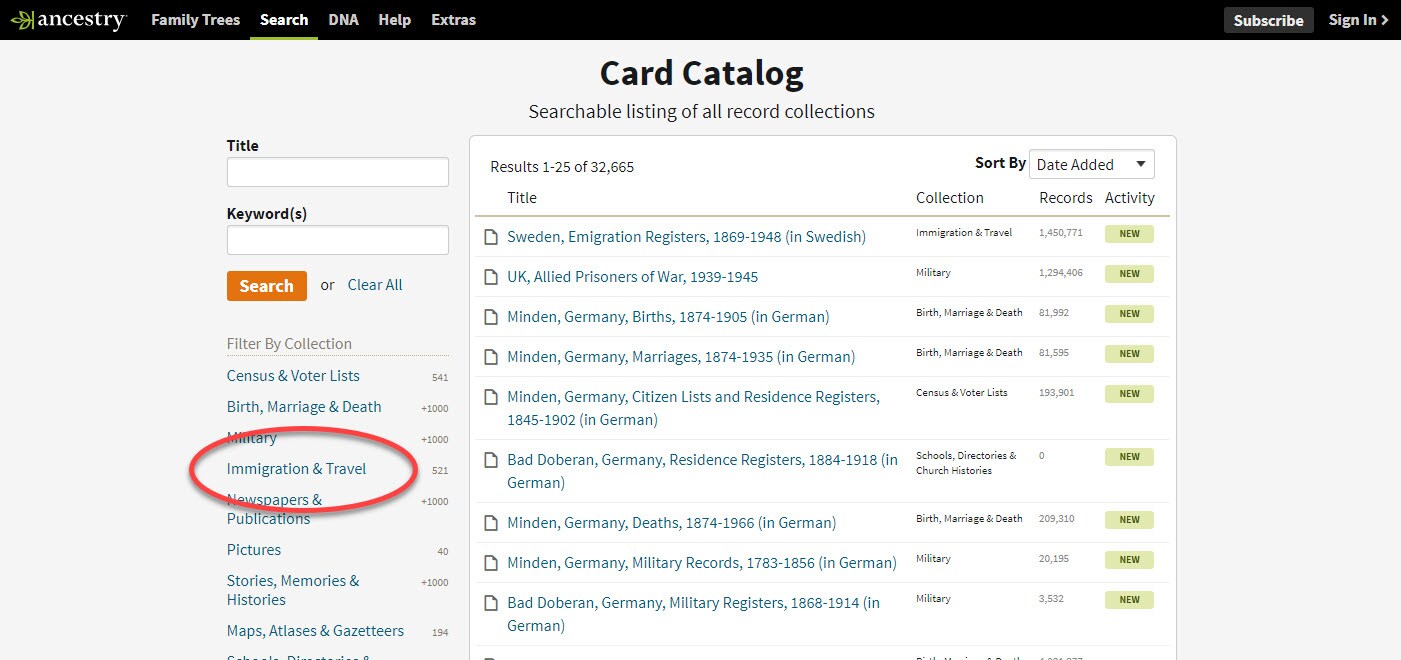Viewport: 1401px width, 660px height.
Task: Click the Clear All link
Action: point(374,284)
